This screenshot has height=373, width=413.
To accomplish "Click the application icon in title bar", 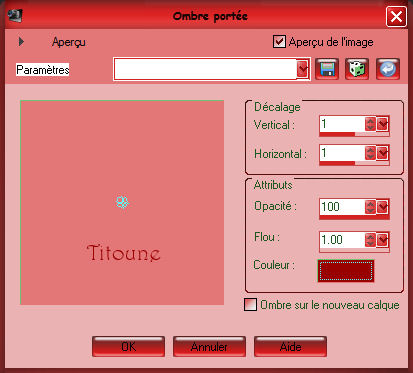I will click(15, 15).
